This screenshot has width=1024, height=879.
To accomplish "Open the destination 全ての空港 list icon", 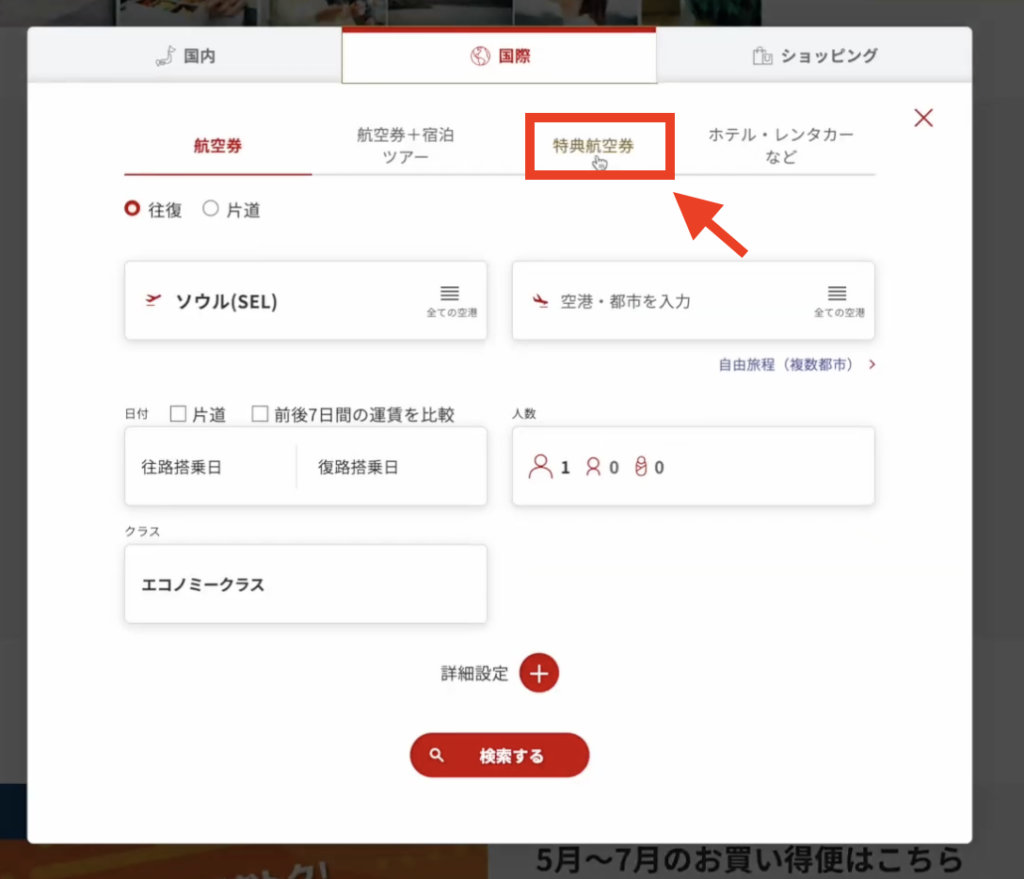I will pos(839,300).
